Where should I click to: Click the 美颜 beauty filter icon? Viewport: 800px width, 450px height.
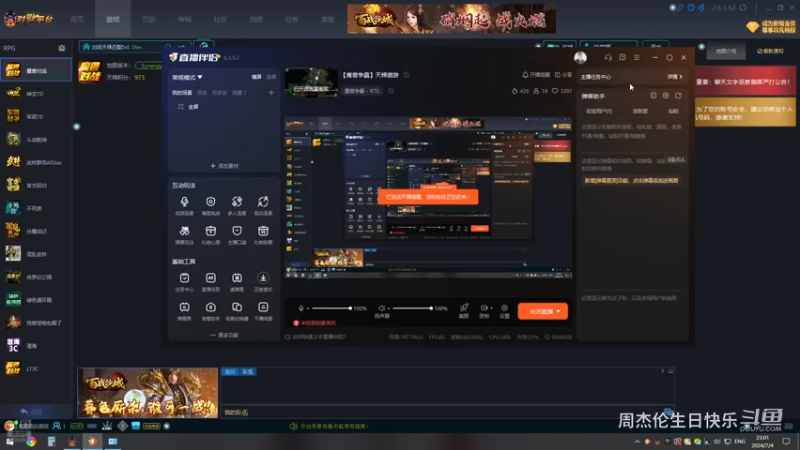pos(463,308)
